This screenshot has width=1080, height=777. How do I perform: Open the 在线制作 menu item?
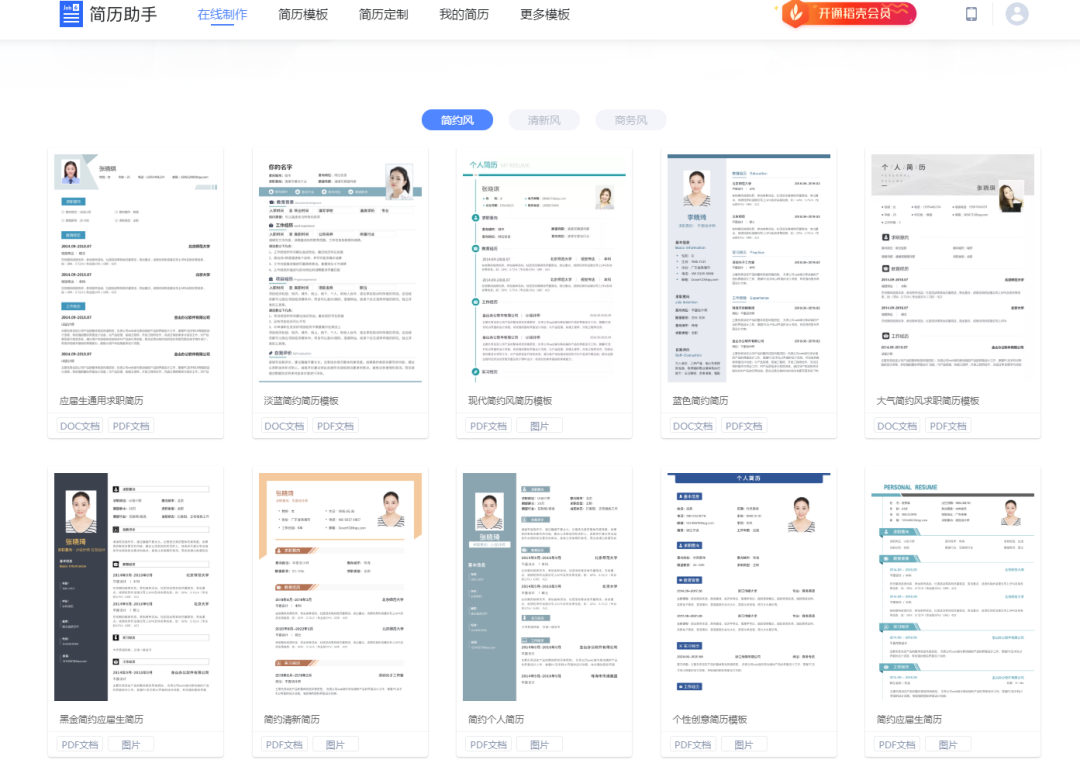[x=222, y=14]
